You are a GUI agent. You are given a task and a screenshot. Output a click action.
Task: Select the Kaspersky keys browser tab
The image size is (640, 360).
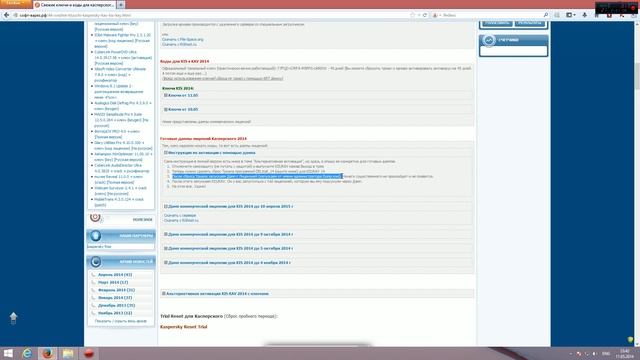[x=74, y=5]
